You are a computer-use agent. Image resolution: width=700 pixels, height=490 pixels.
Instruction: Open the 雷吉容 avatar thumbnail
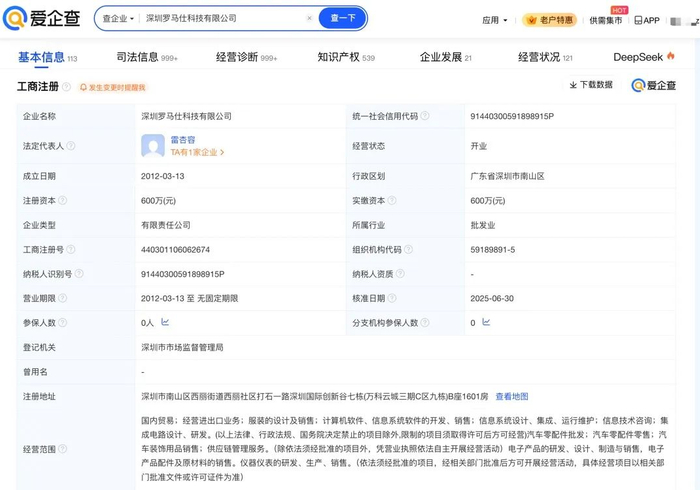click(153, 146)
